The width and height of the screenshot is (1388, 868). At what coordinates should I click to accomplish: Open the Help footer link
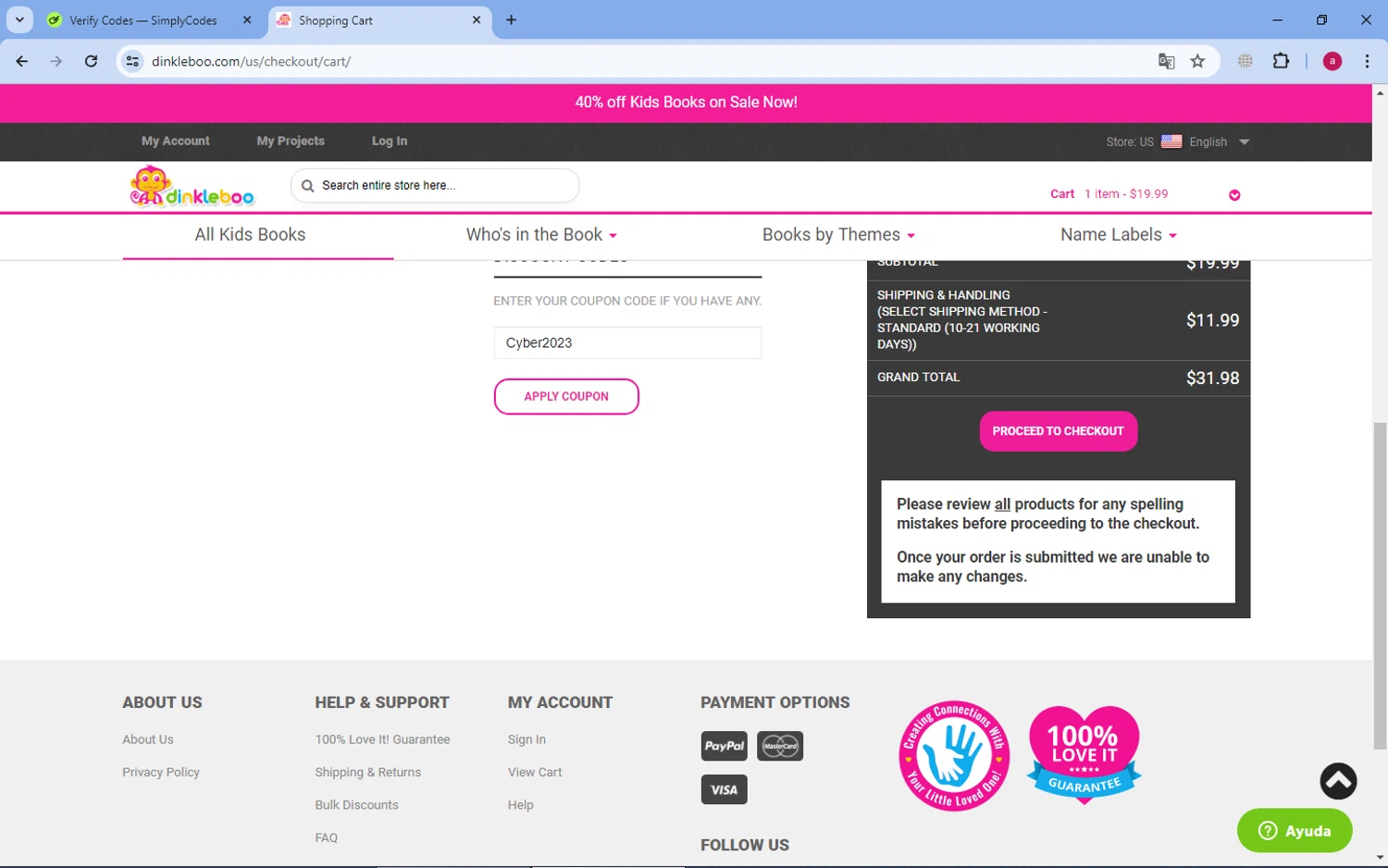(x=520, y=805)
